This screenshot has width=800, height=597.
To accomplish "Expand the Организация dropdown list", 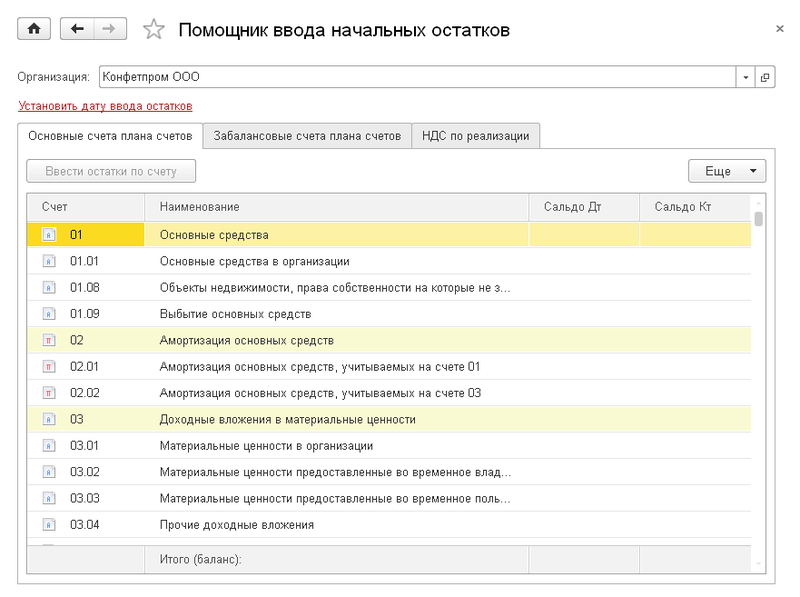I will (745, 77).
